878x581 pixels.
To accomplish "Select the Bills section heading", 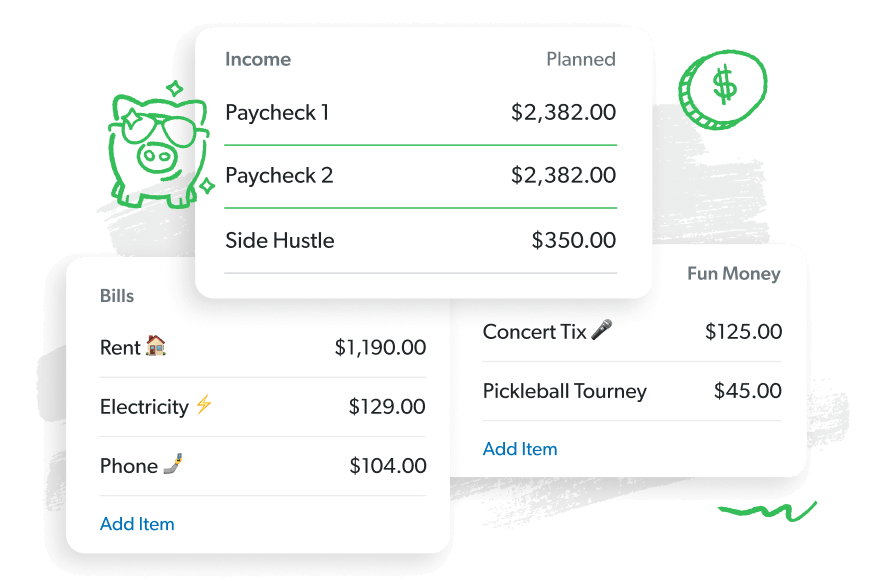I will [117, 295].
